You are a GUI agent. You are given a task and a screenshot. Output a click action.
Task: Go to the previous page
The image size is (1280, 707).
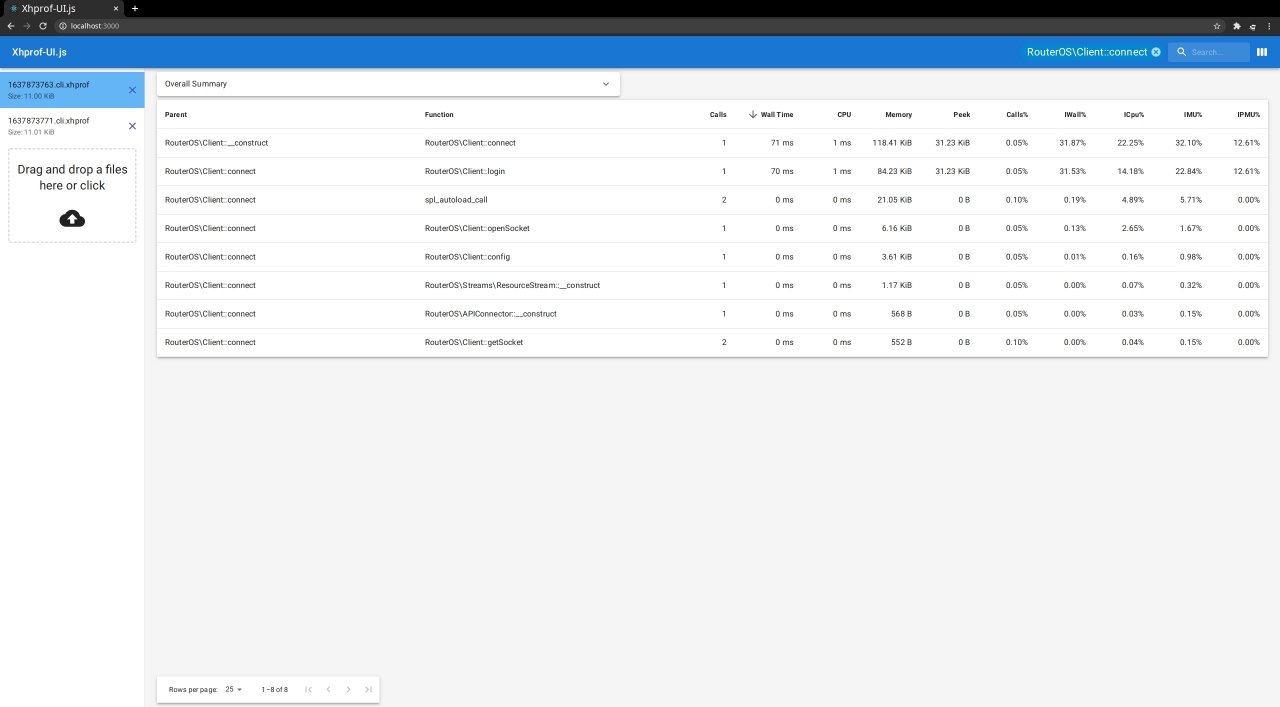(x=328, y=689)
